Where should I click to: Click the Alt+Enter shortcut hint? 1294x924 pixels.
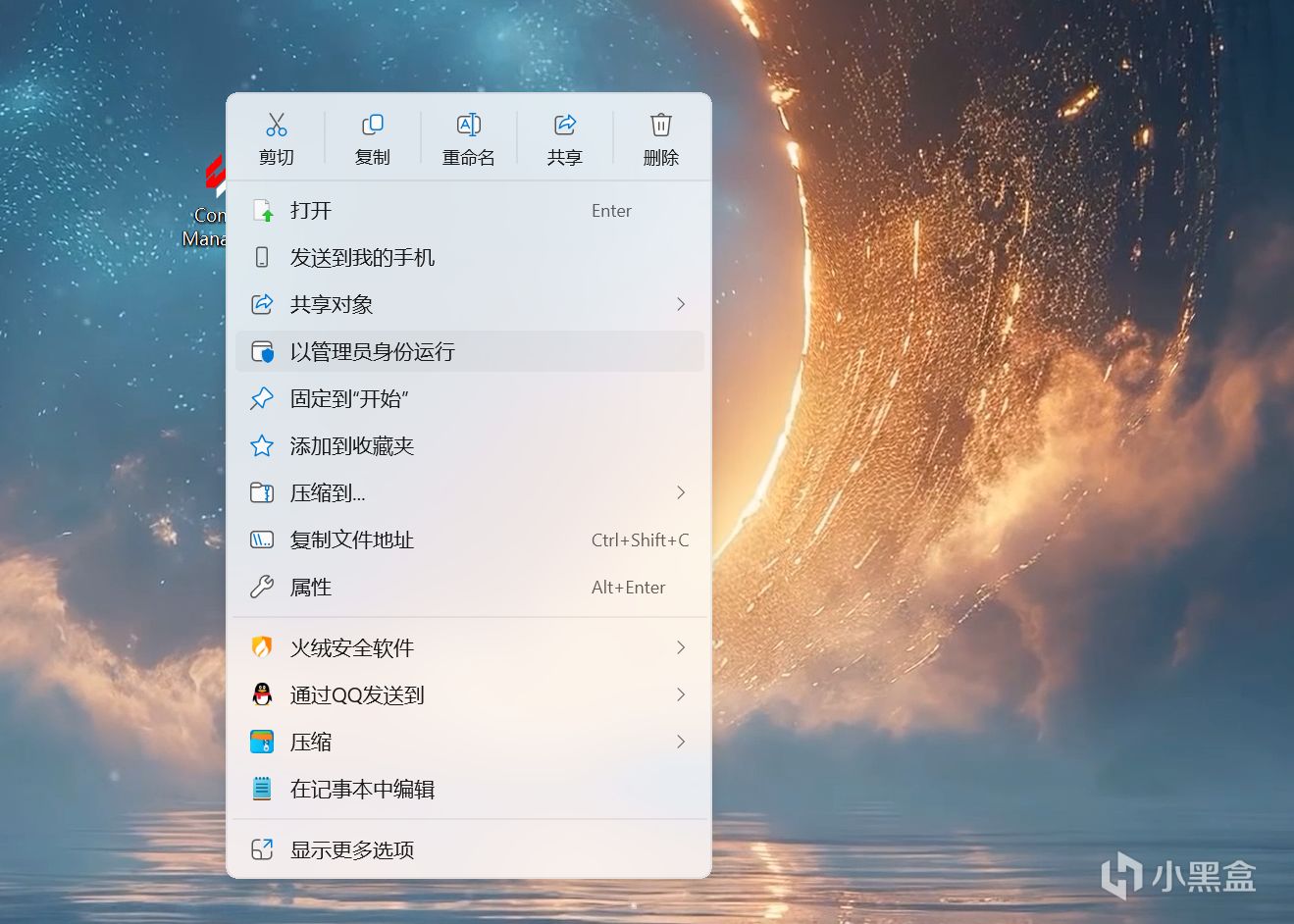pyautogui.click(x=629, y=587)
